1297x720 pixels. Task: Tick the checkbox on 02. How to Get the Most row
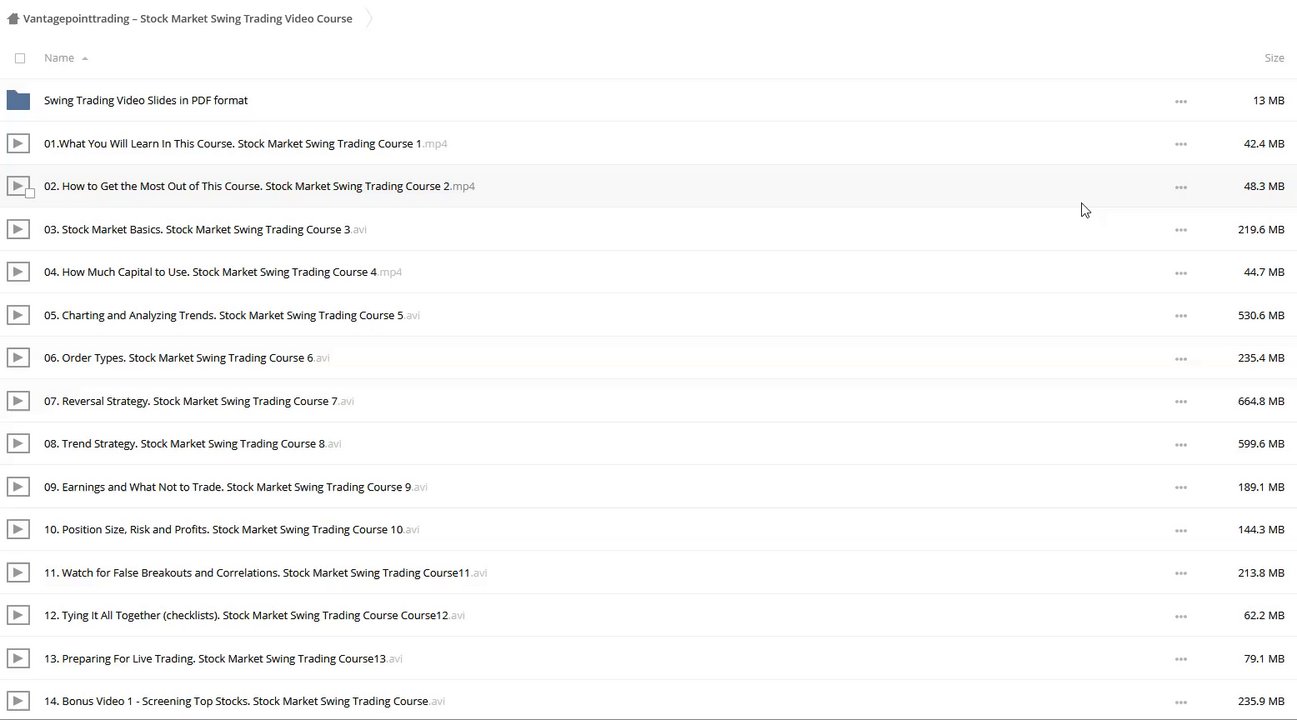click(x=30, y=193)
